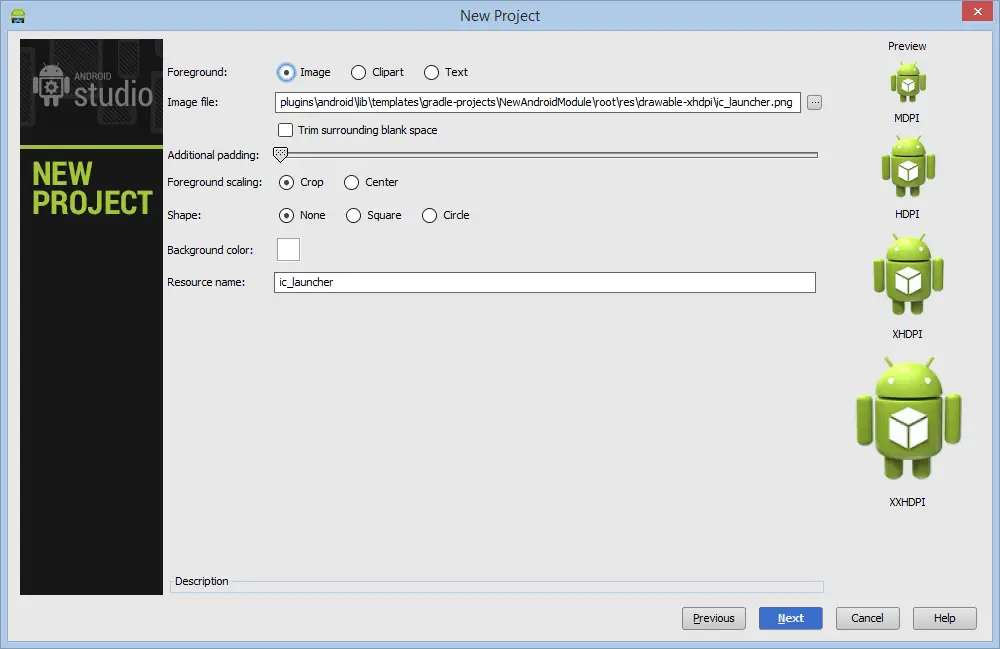Click the Additional padding slider handle
Screen dimensions: 1000x649
pos(281,154)
